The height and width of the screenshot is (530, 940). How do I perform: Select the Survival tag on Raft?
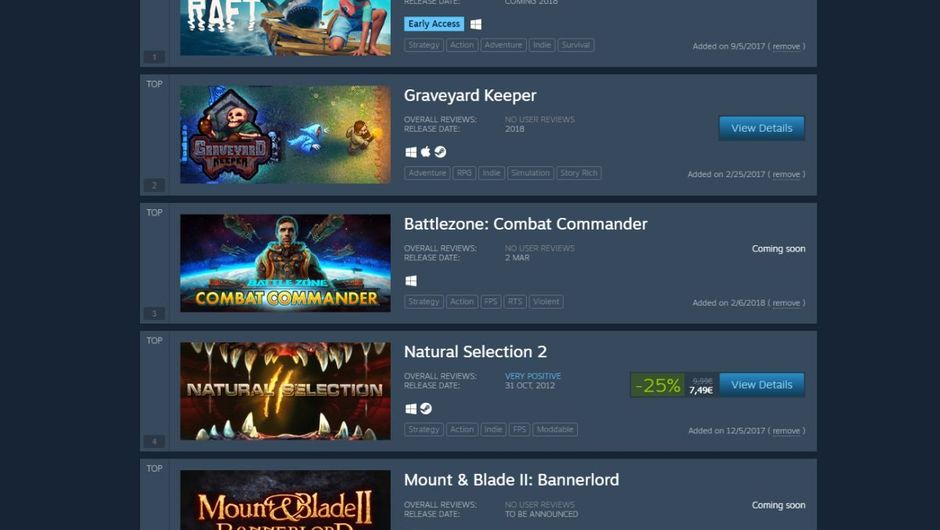coord(576,45)
